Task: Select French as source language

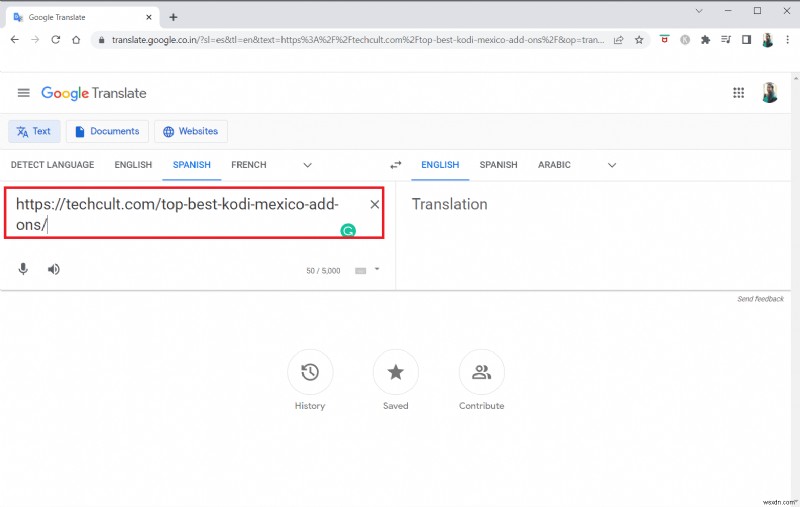Action: 249,165
